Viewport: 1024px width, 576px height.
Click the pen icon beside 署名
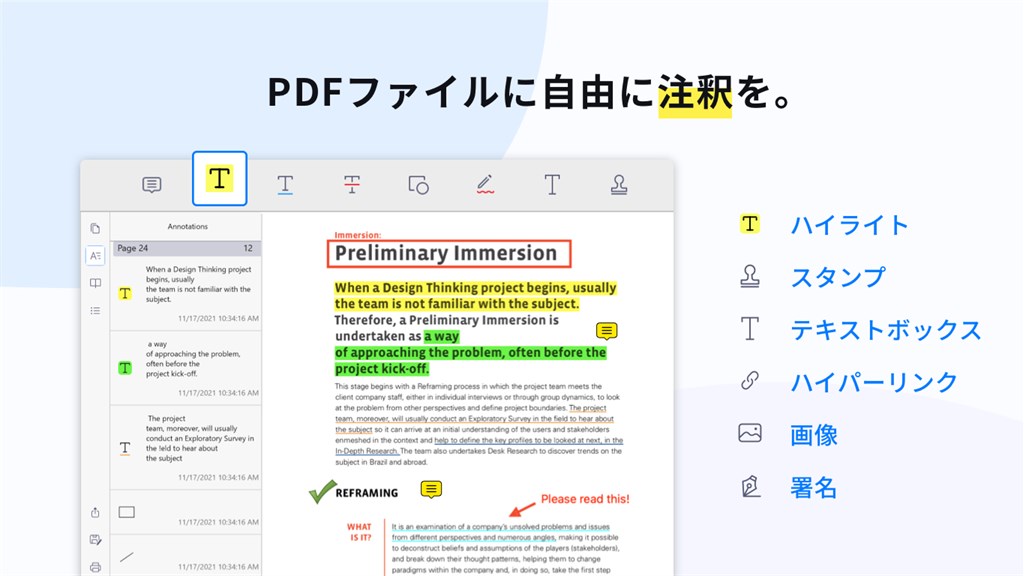(750, 486)
